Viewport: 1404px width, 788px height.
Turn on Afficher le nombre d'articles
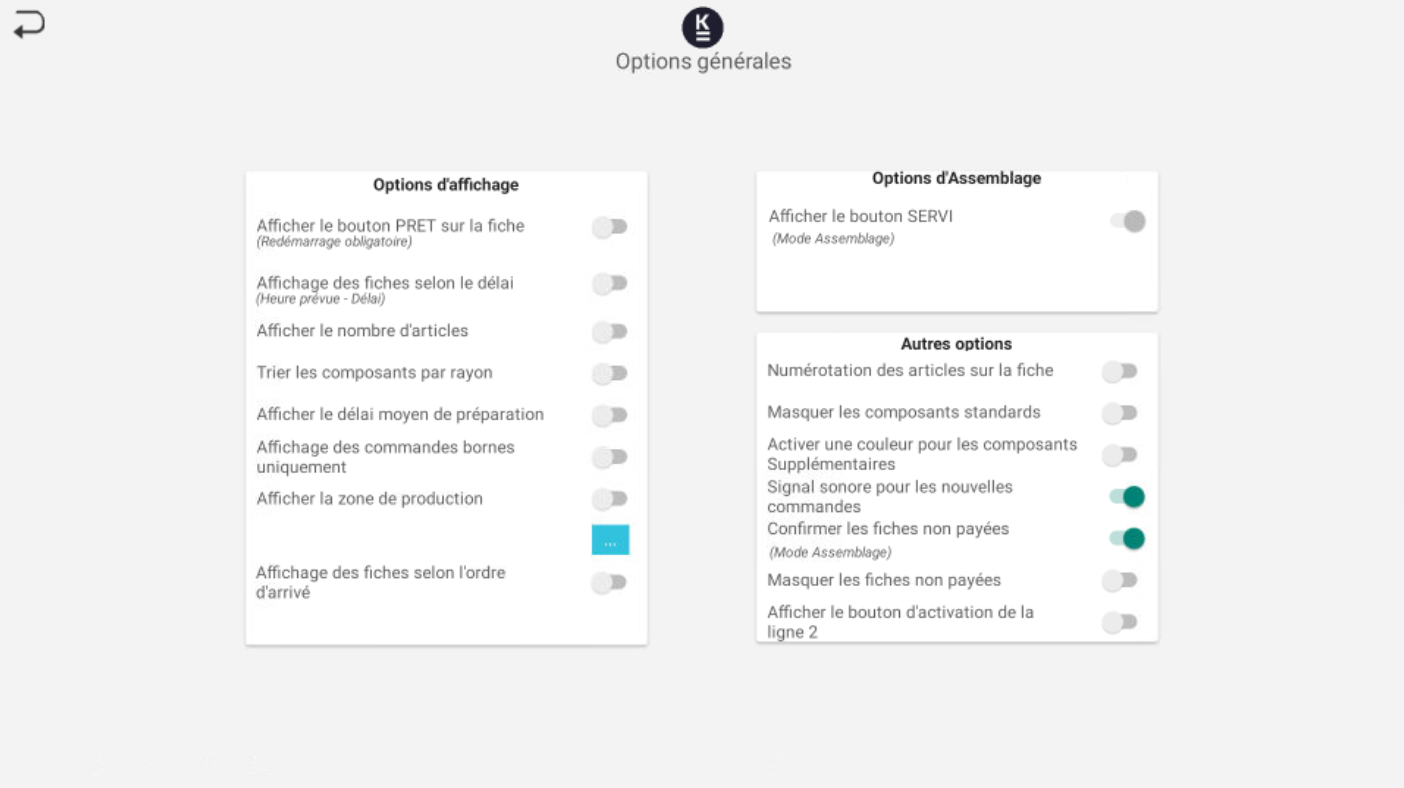click(x=609, y=331)
